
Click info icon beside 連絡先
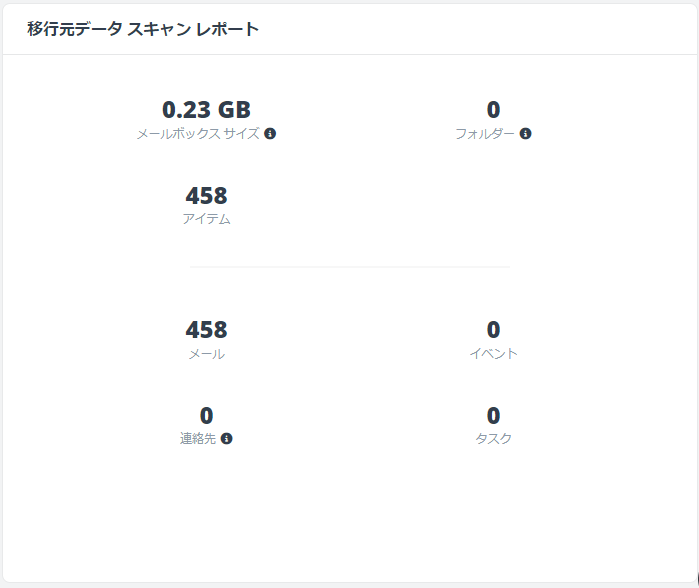[x=226, y=439]
